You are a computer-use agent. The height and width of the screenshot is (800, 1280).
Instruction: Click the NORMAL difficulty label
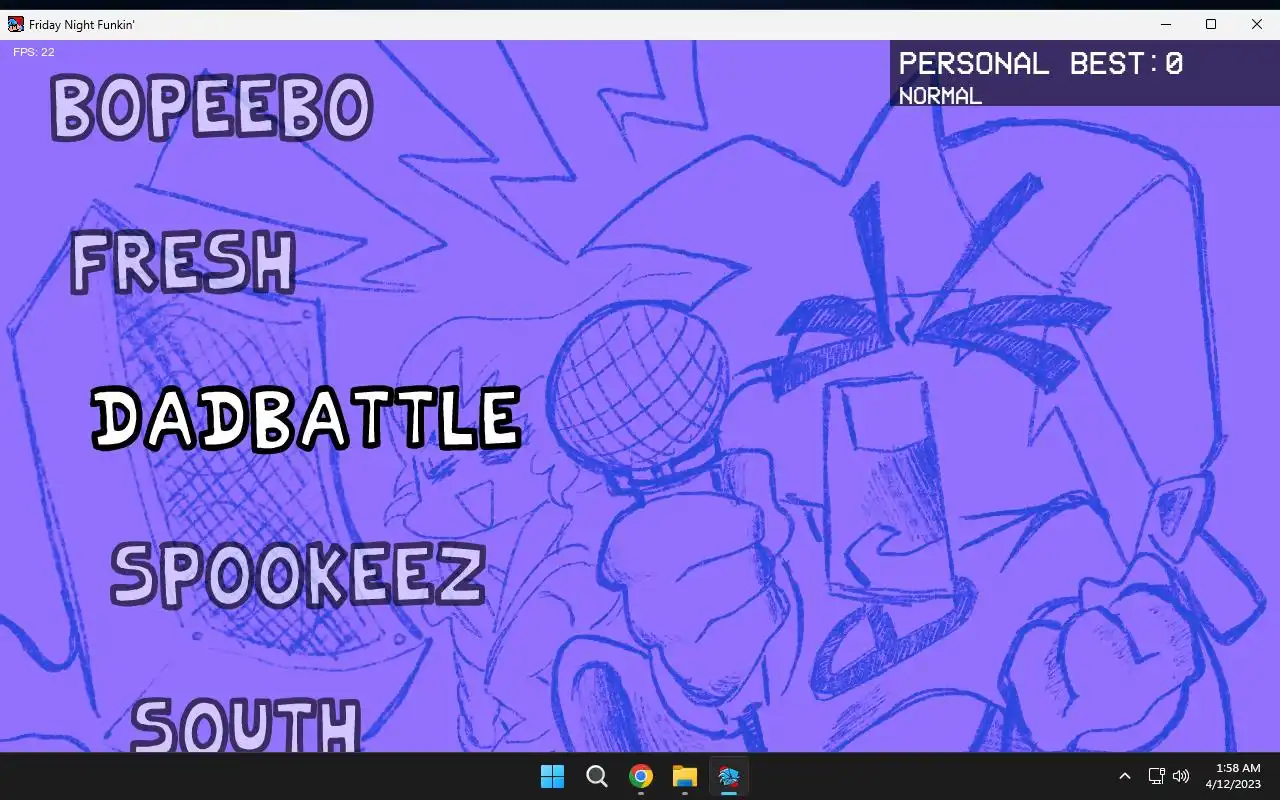tap(940, 96)
